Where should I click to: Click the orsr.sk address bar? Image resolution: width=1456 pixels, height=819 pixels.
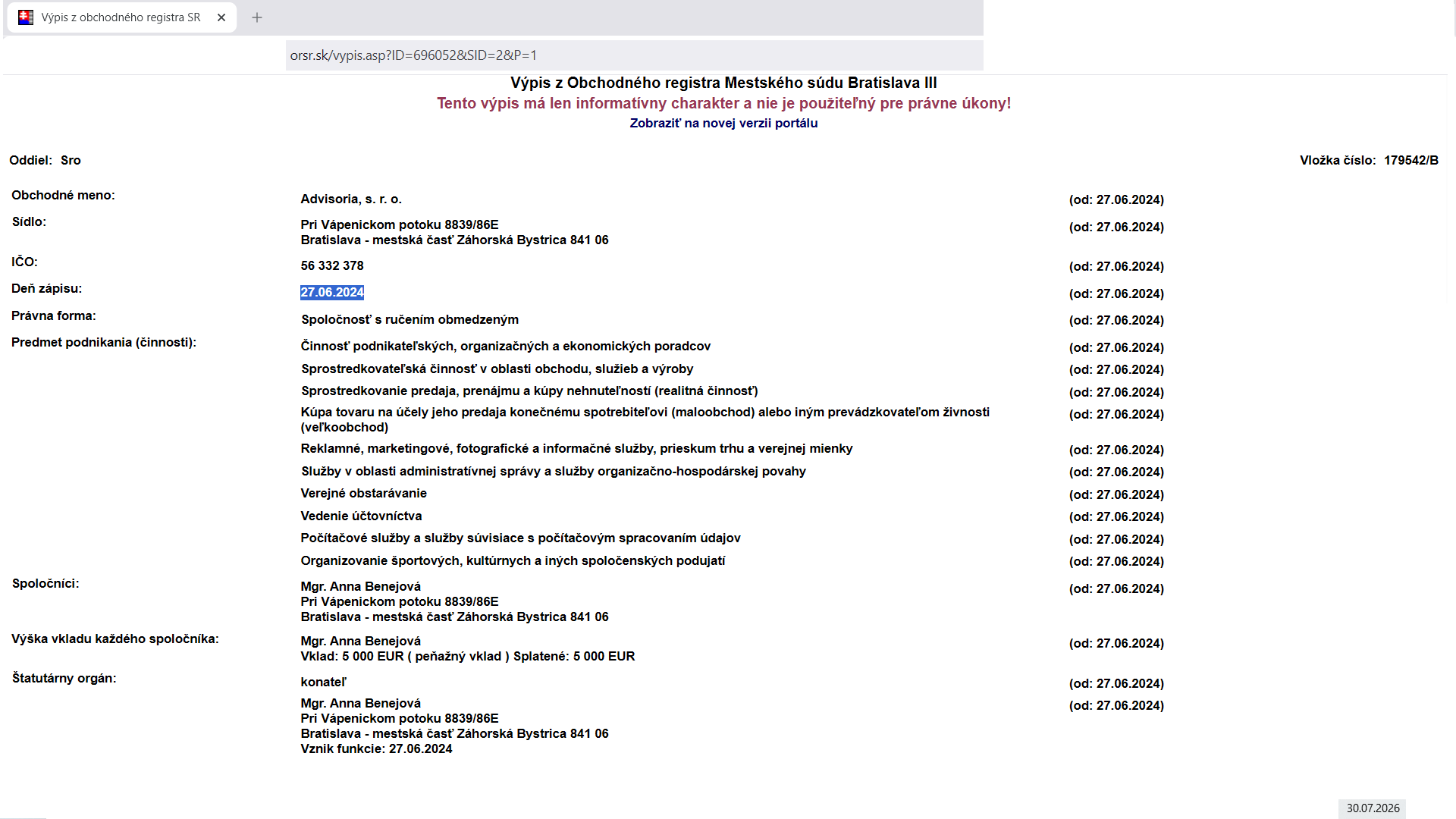pyautogui.click(x=634, y=55)
